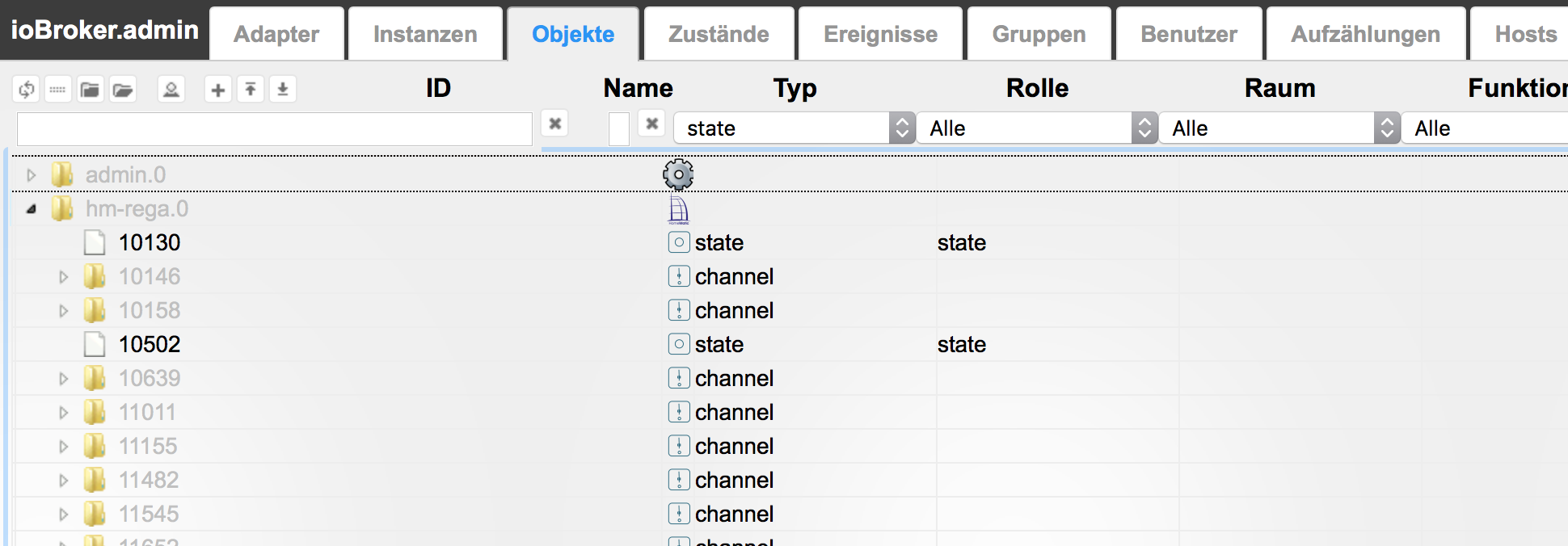1568x546 pixels.
Task: Expand the admin.0 tree node
Action: tap(32, 174)
